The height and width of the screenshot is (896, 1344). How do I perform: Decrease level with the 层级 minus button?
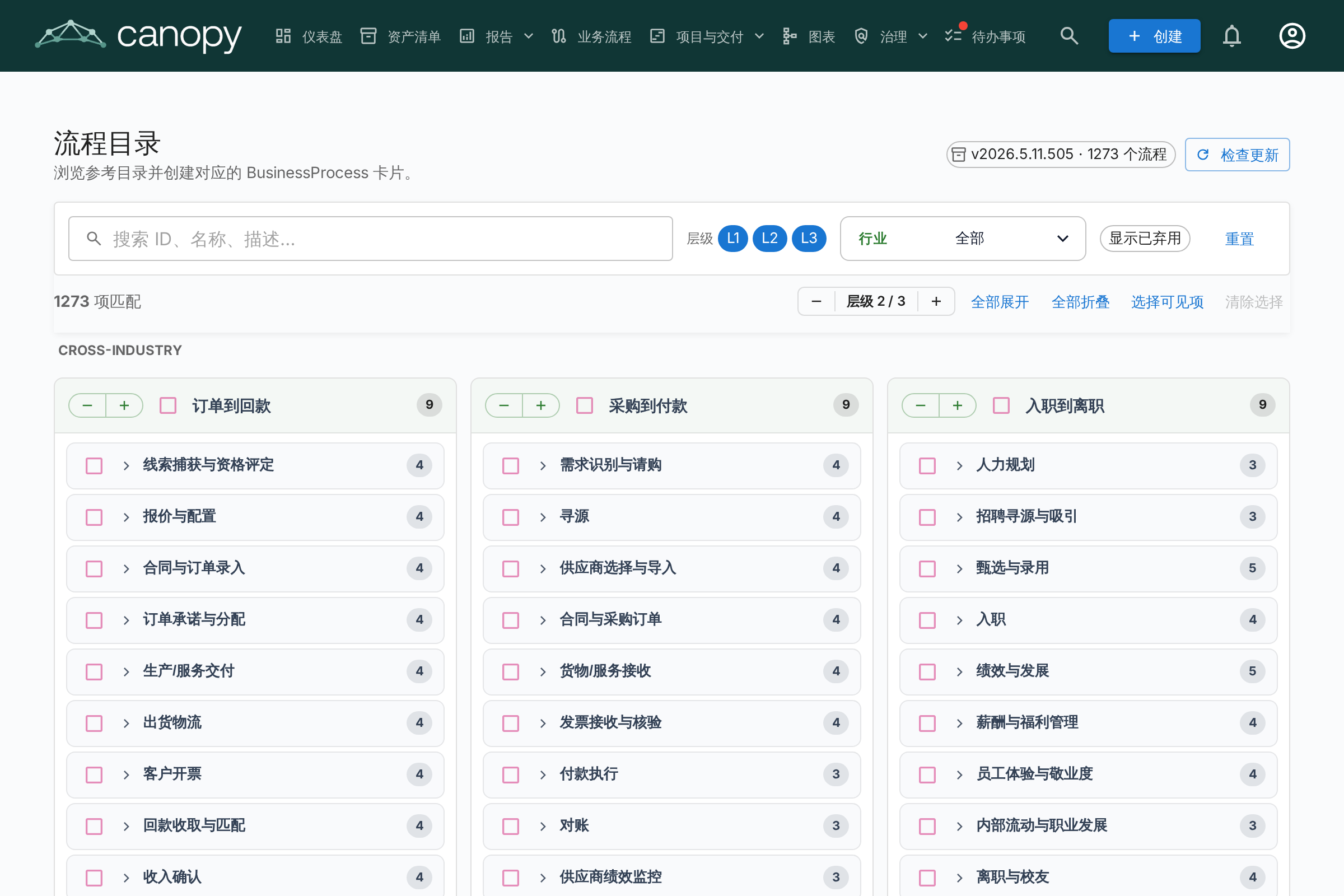click(x=816, y=301)
